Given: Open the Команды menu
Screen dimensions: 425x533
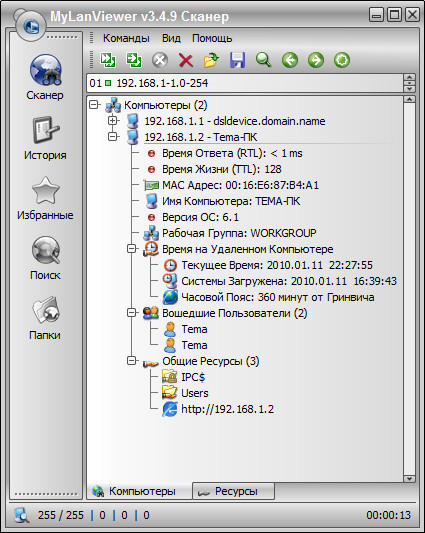Looking at the screenshot, I should (x=126, y=38).
